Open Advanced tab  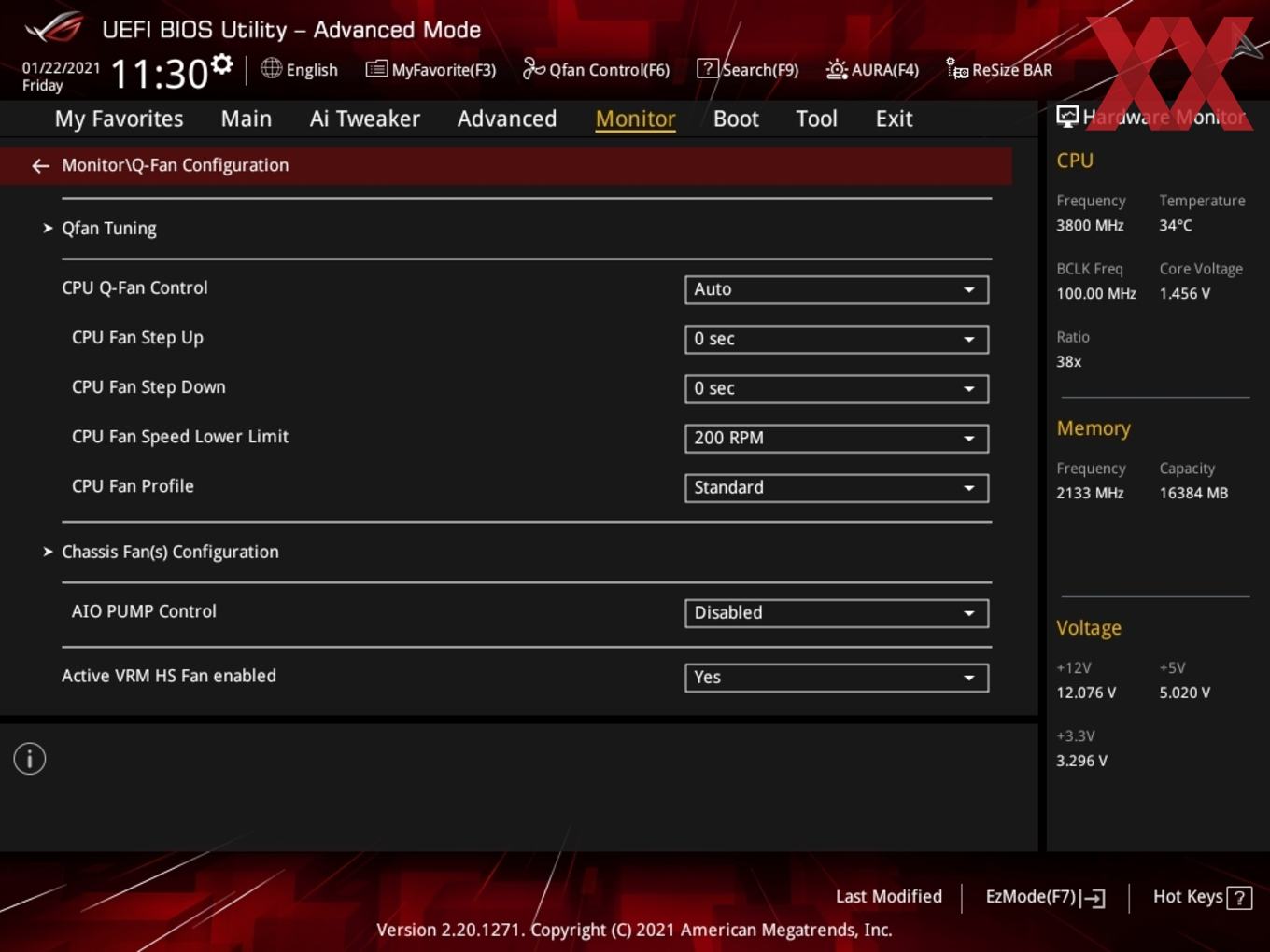(x=507, y=119)
